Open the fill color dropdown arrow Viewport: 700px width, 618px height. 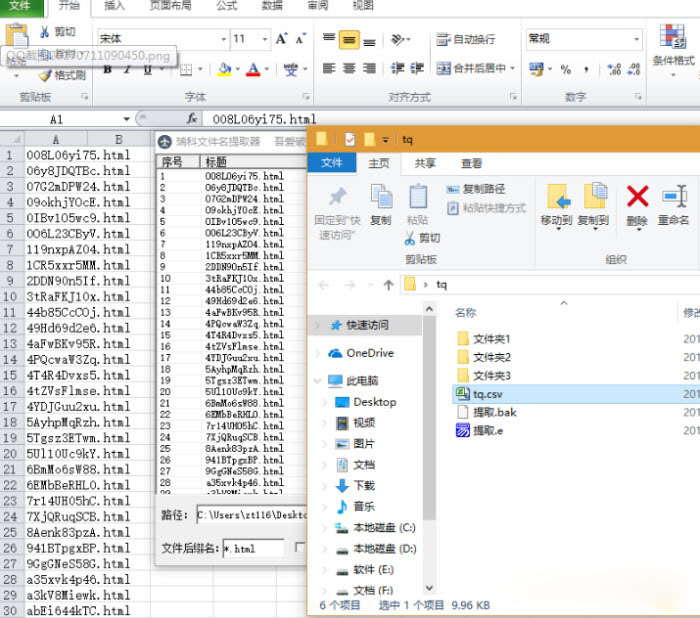(238, 69)
